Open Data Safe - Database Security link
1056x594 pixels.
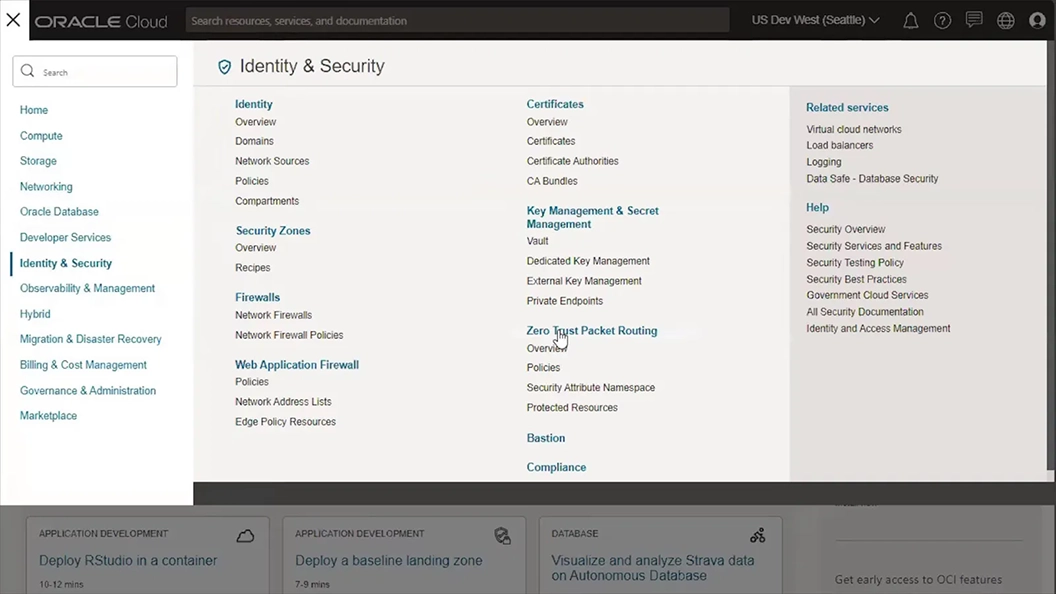click(872, 178)
